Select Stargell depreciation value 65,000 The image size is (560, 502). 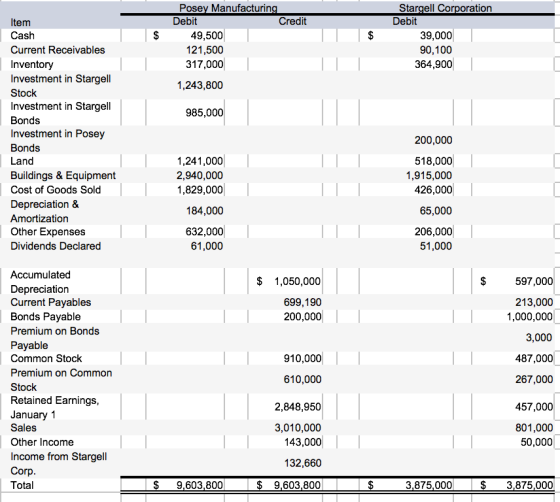coord(436,211)
